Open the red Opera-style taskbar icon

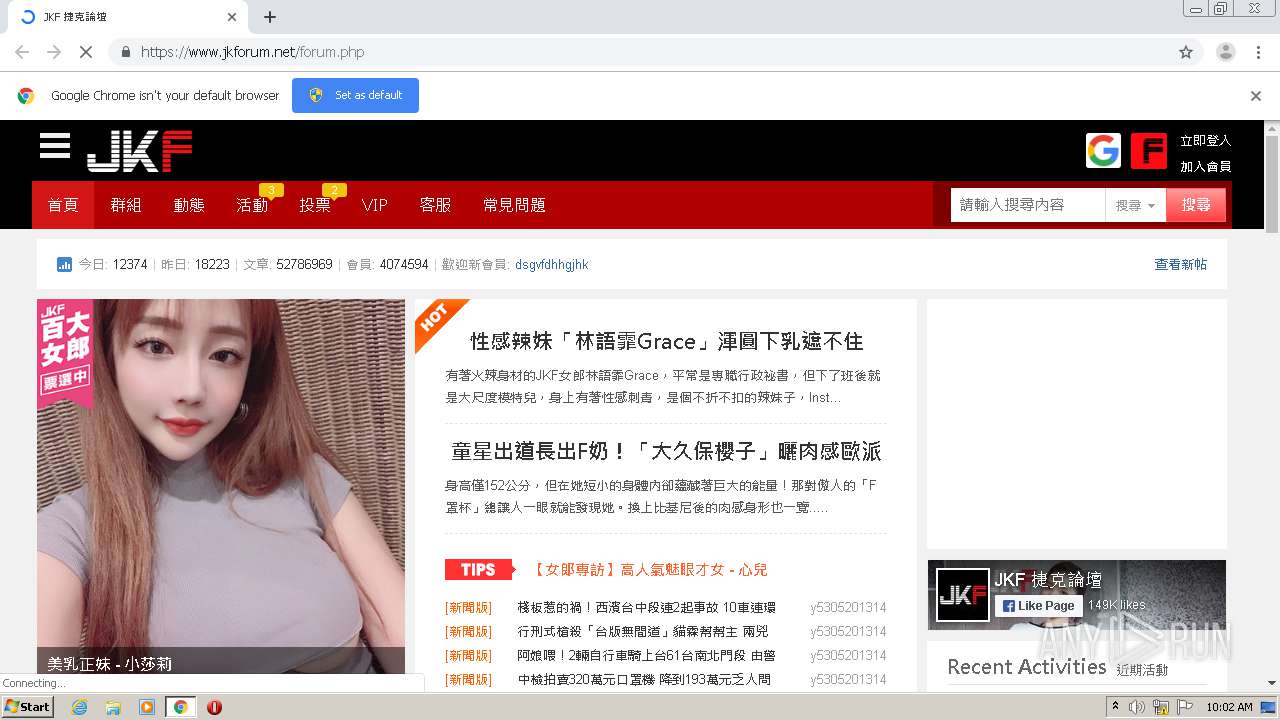click(214, 707)
